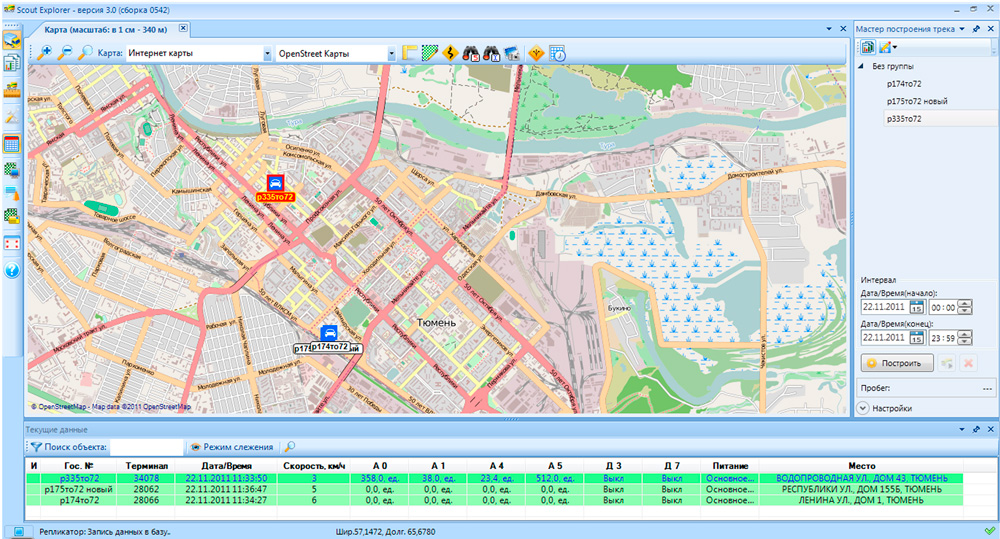Adjust the start time 00:00 spinner
This screenshot has width=1000, height=539.
[x=966, y=307]
